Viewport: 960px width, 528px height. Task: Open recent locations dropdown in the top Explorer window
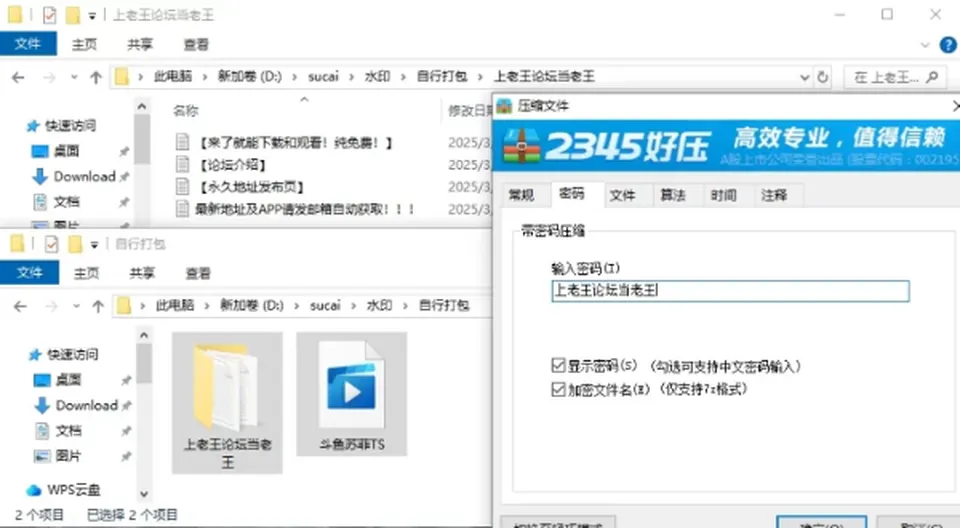(x=74, y=77)
